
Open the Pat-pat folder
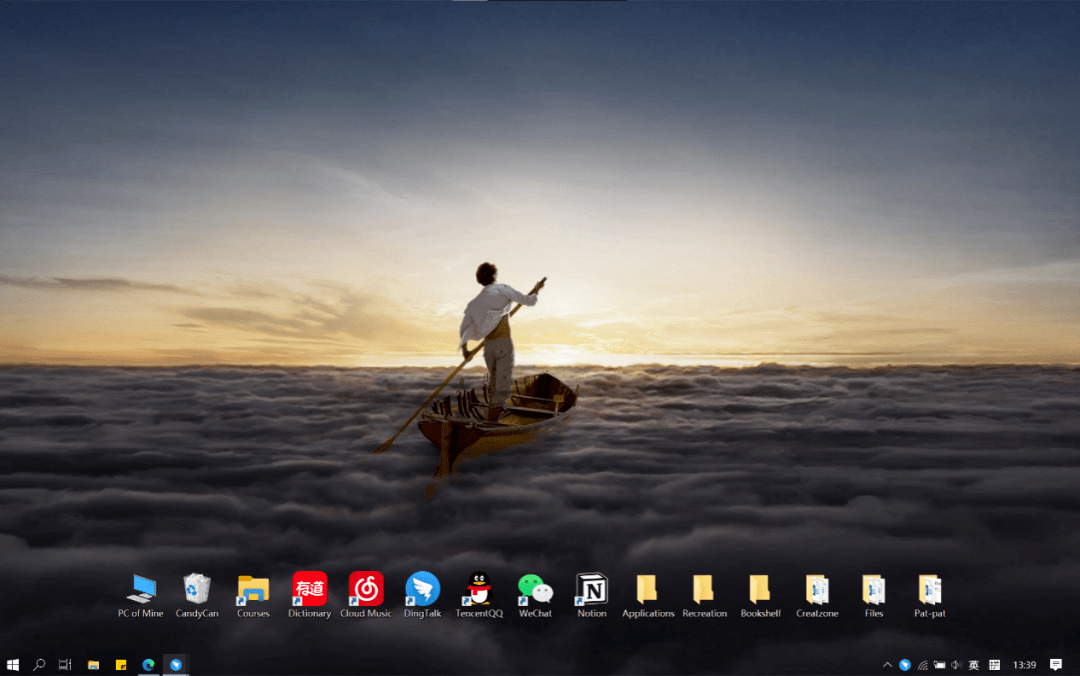click(930, 589)
